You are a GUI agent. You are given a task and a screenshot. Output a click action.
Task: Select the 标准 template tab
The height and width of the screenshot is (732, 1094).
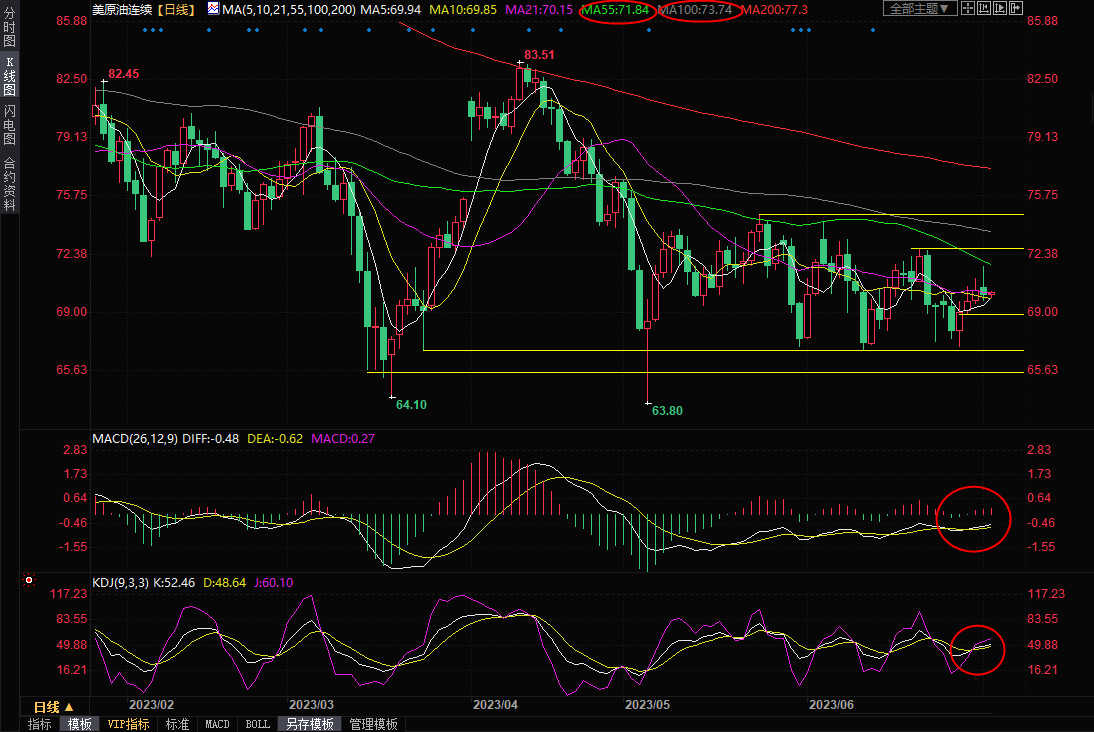click(x=177, y=724)
